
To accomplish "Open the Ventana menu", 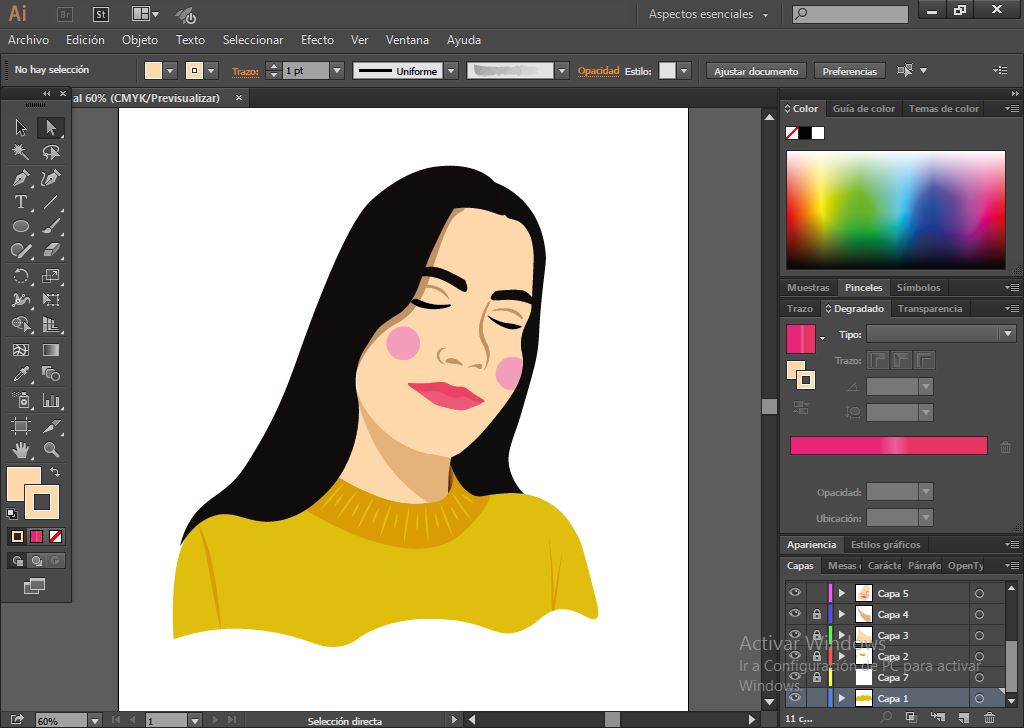I will (408, 40).
